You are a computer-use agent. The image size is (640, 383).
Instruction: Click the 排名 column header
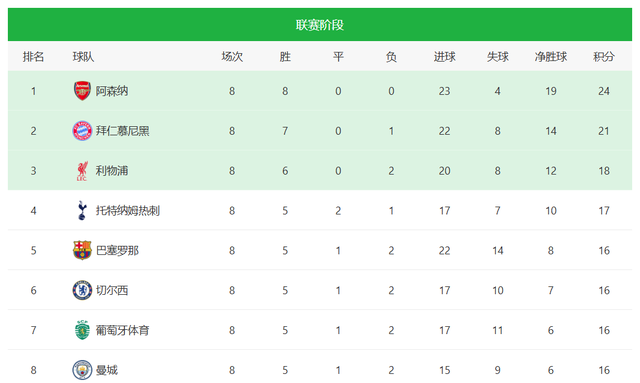[33, 56]
